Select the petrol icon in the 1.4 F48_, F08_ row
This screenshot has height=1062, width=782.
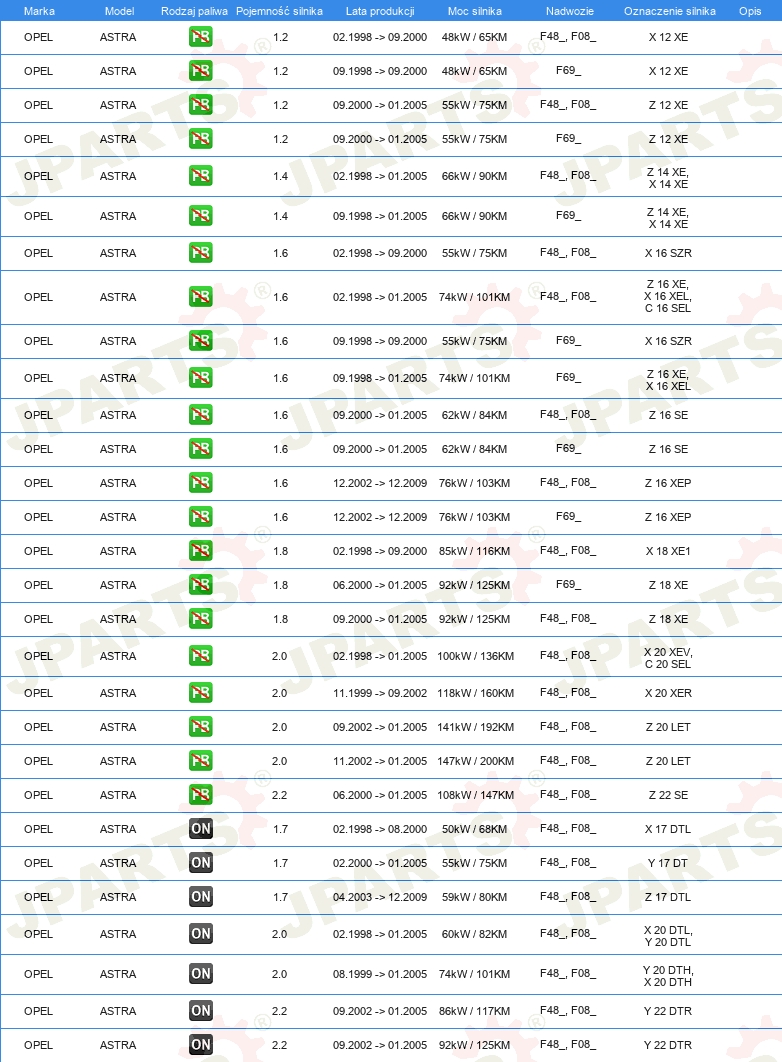(200, 175)
